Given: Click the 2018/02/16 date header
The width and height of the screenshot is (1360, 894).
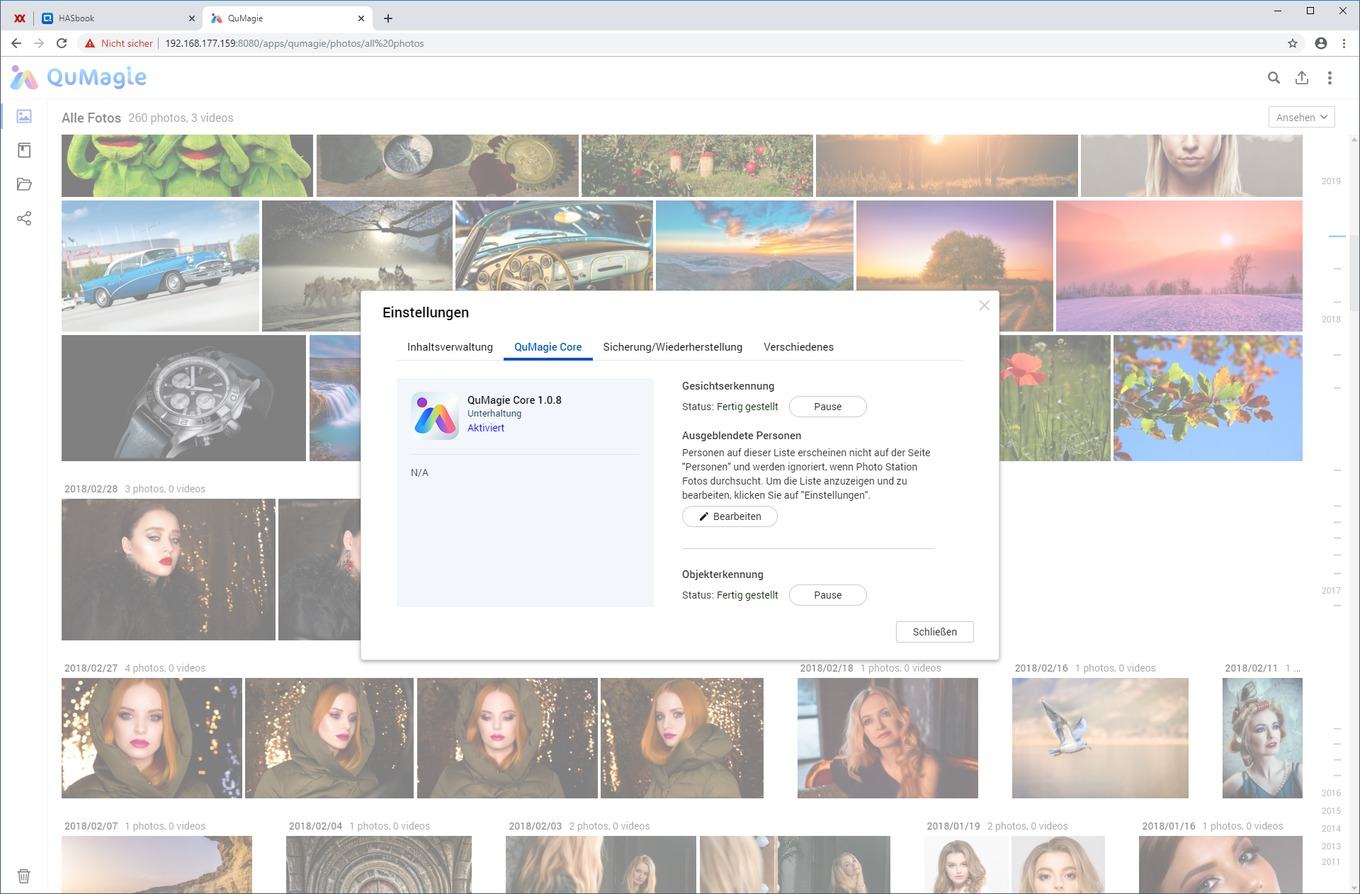Looking at the screenshot, I should [x=1041, y=668].
